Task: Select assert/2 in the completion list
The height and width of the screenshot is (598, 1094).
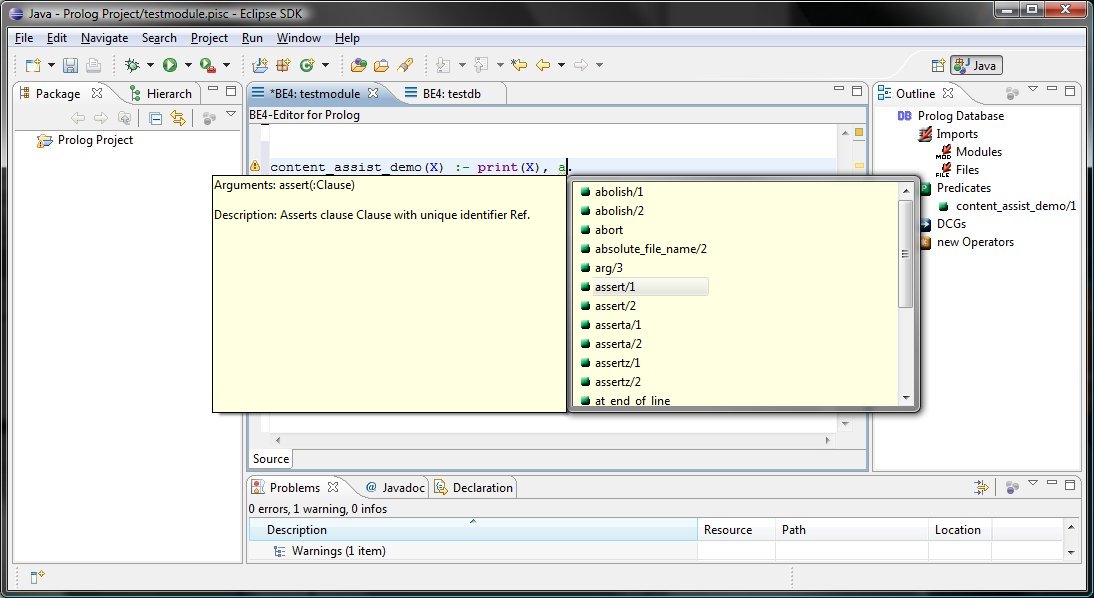Action: pos(615,306)
